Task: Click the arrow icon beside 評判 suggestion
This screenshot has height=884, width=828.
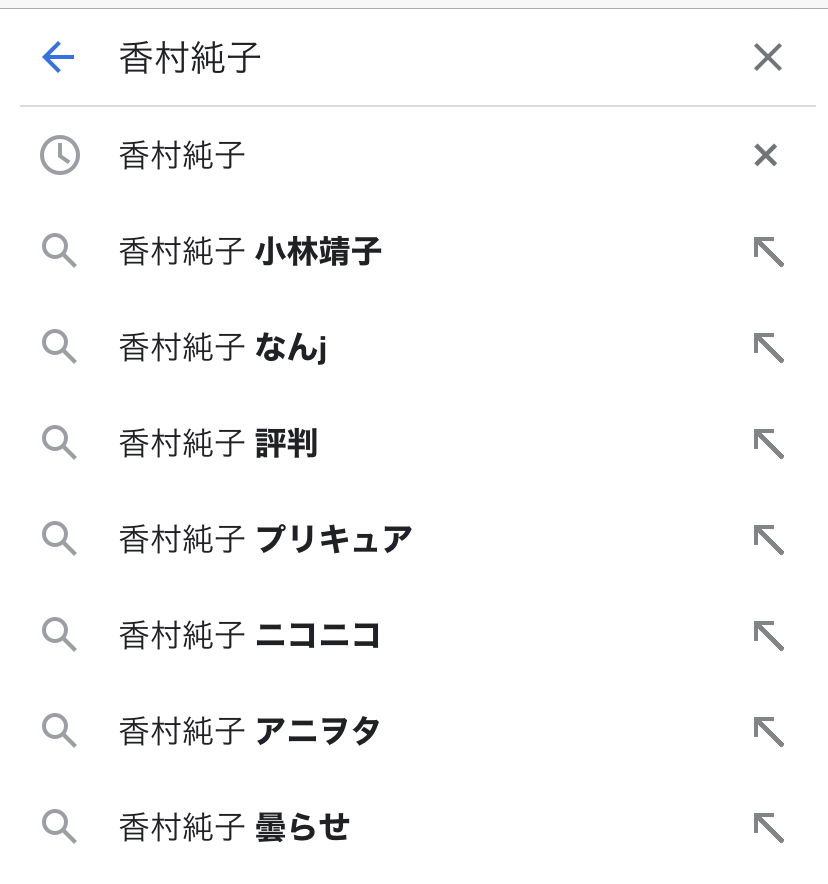Action: [767, 443]
